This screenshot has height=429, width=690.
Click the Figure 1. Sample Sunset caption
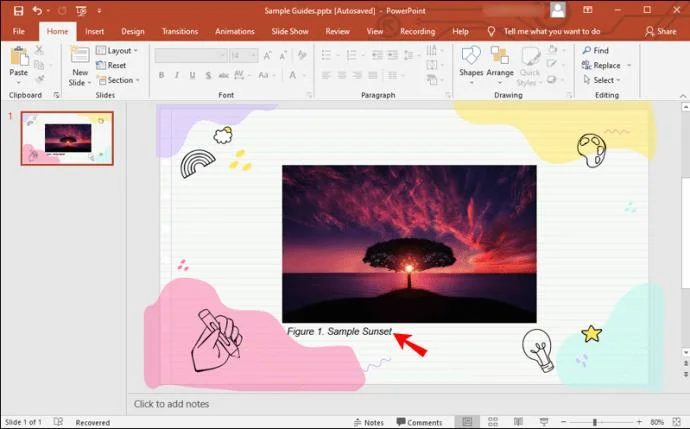(x=339, y=331)
